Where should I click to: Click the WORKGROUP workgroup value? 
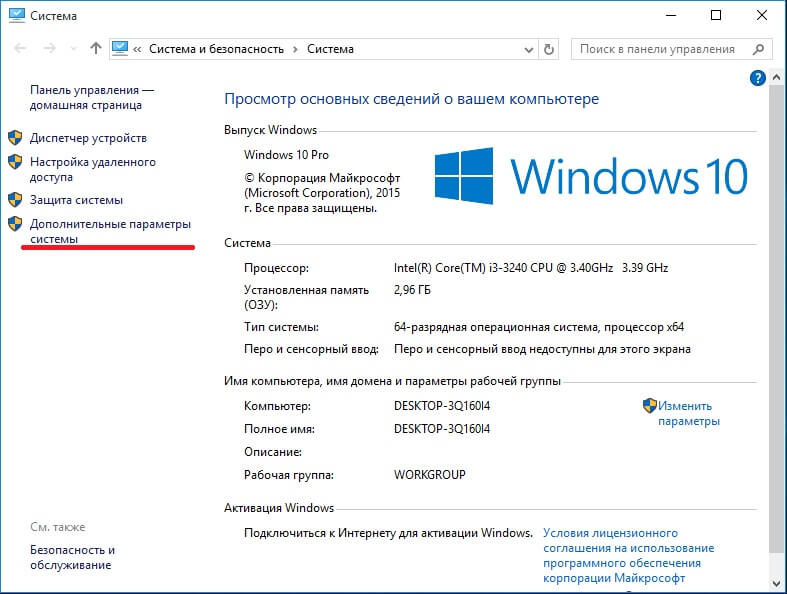(430, 474)
